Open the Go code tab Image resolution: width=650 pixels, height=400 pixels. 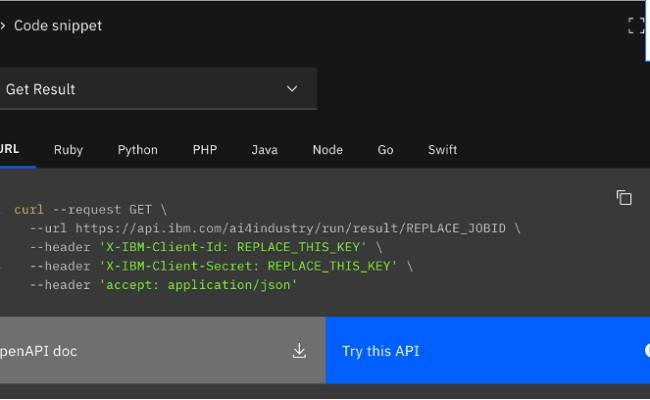[385, 150]
